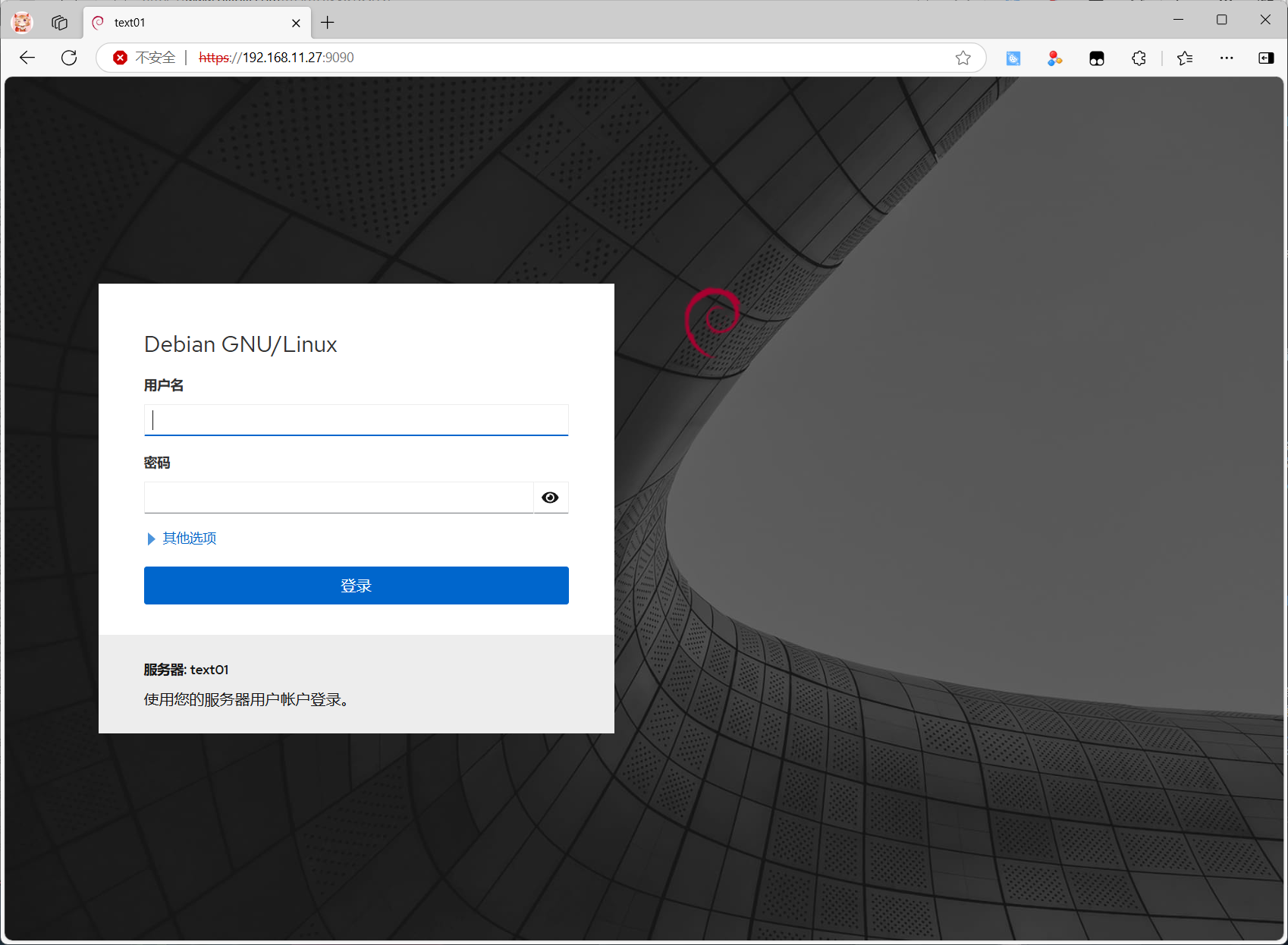The width and height of the screenshot is (1288, 945).
Task: Focus the 用户名 input field
Action: [x=356, y=420]
